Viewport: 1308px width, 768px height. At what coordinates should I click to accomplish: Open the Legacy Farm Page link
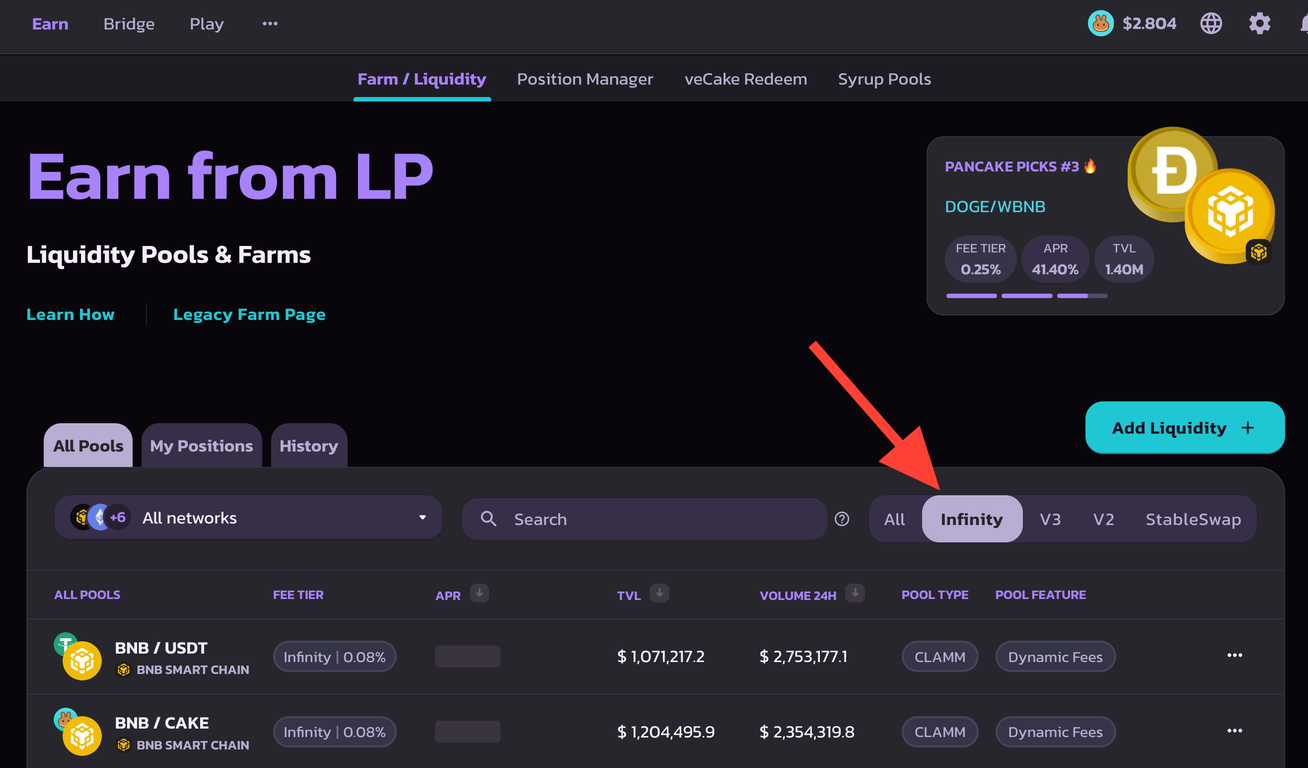(249, 314)
